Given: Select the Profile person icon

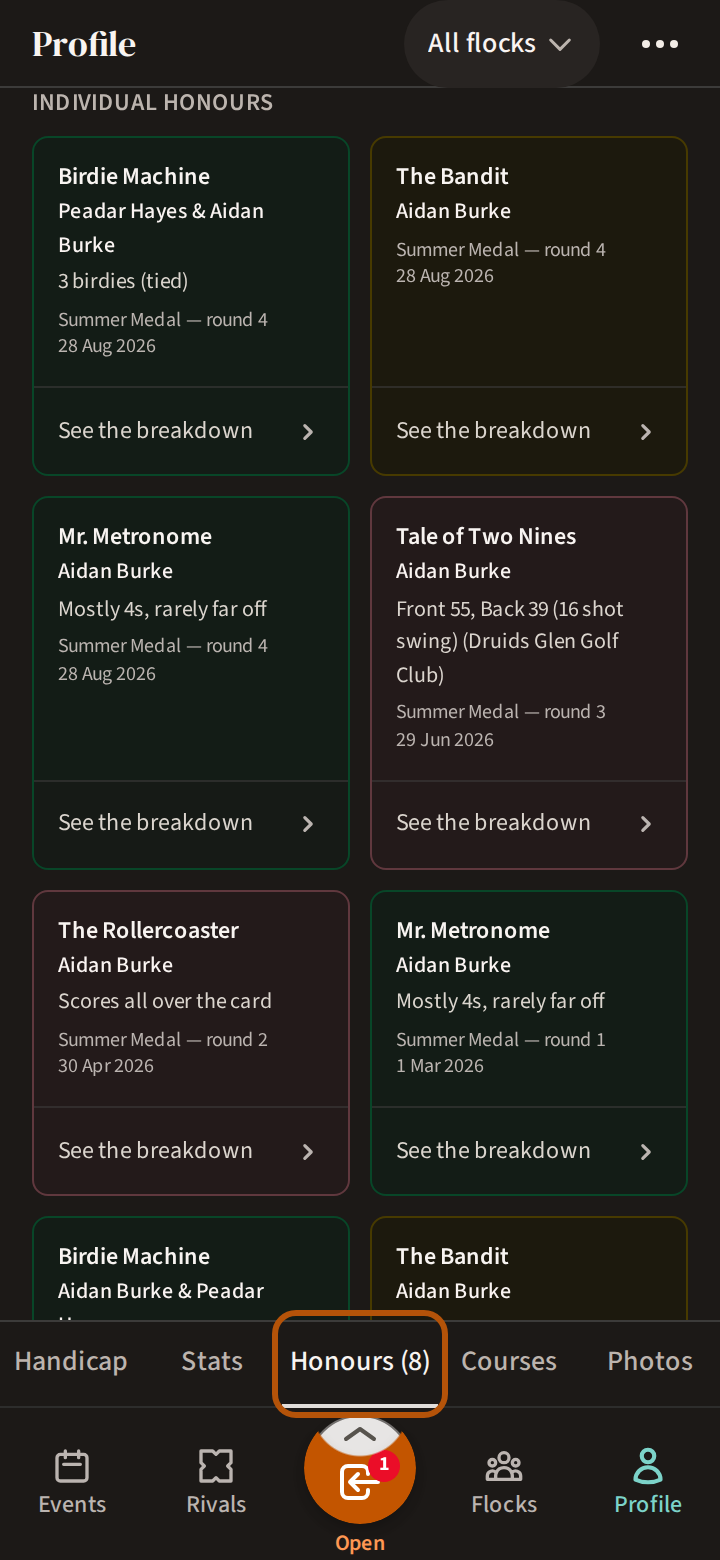Looking at the screenshot, I should (648, 1466).
